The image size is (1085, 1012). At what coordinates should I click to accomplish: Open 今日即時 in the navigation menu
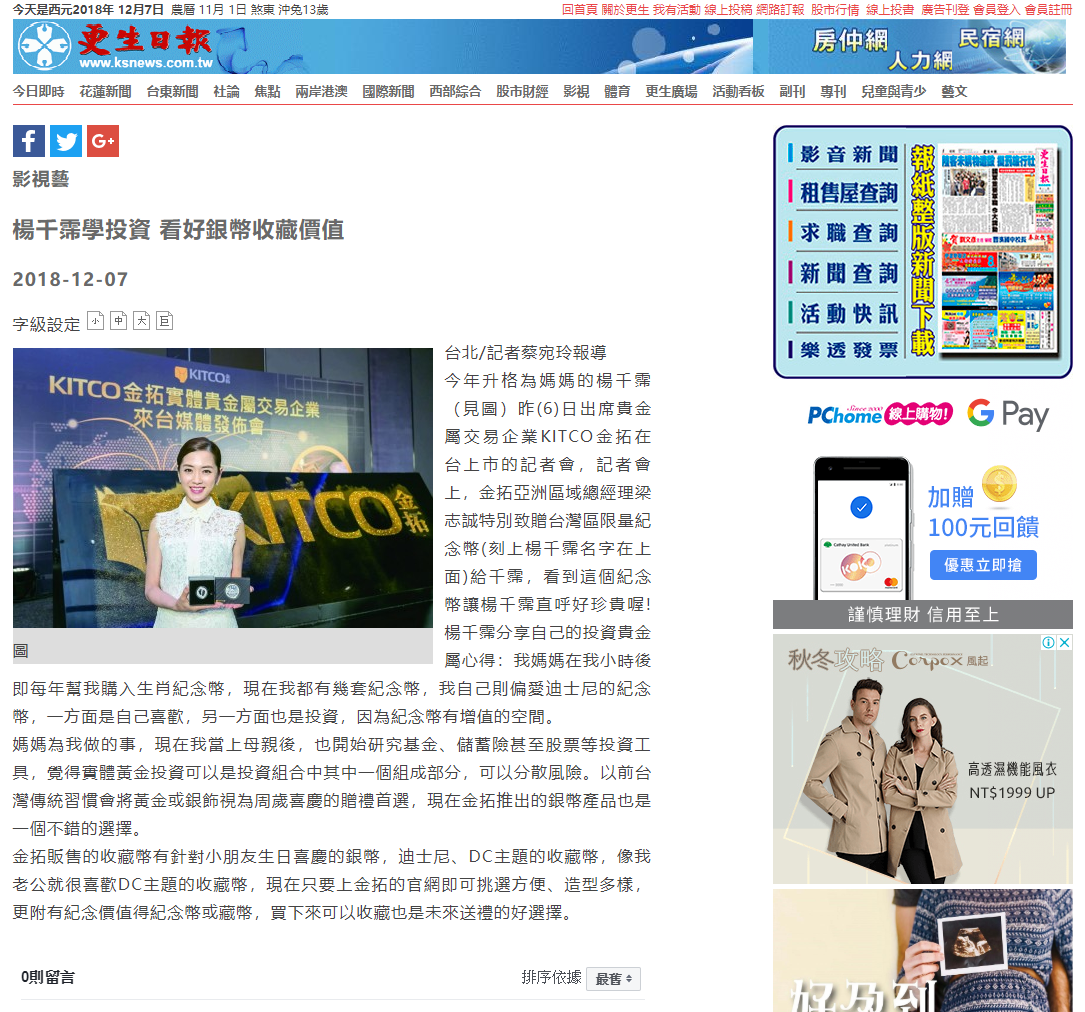[x=38, y=91]
